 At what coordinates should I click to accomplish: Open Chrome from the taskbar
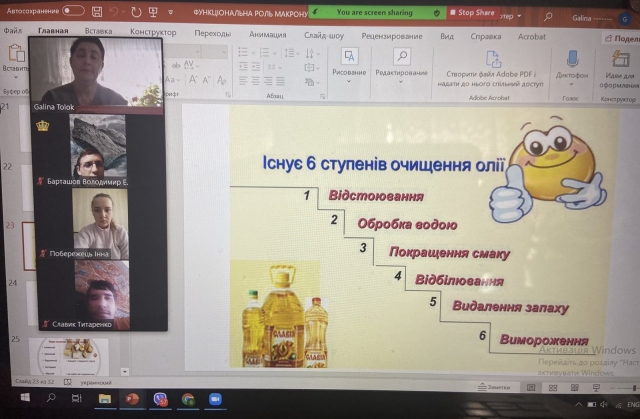186,398
